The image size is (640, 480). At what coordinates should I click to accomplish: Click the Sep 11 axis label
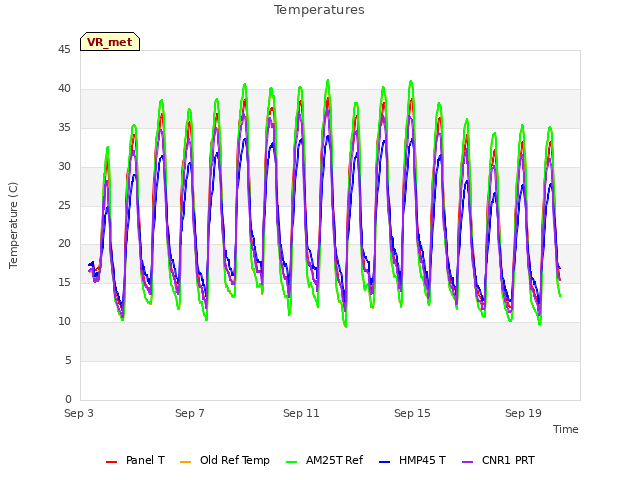click(301, 413)
